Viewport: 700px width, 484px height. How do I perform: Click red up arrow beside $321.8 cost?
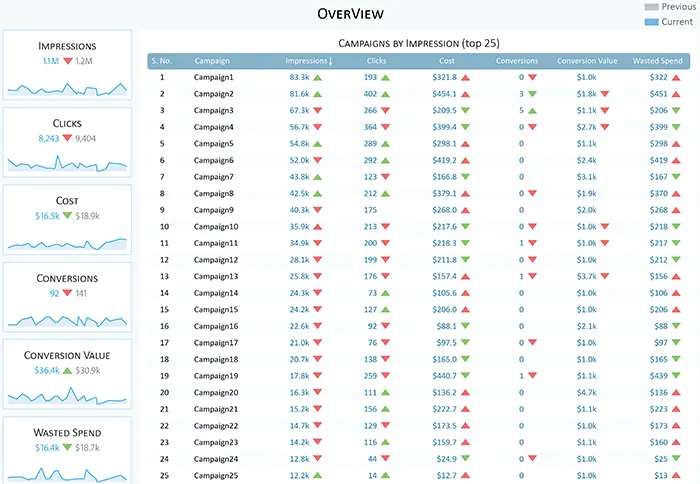tap(466, 78)
